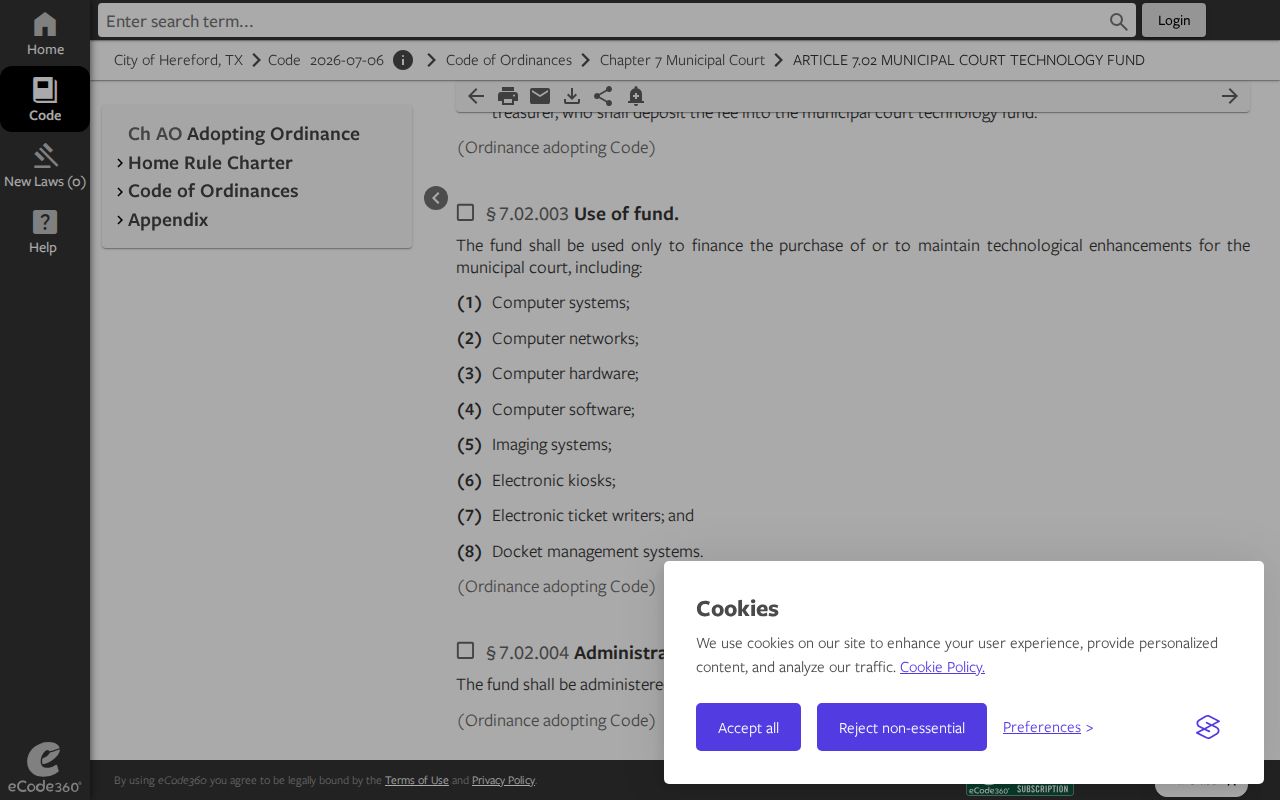Open New Laws gavel icon
The image size is (1280, 800).
pos(45,165)
